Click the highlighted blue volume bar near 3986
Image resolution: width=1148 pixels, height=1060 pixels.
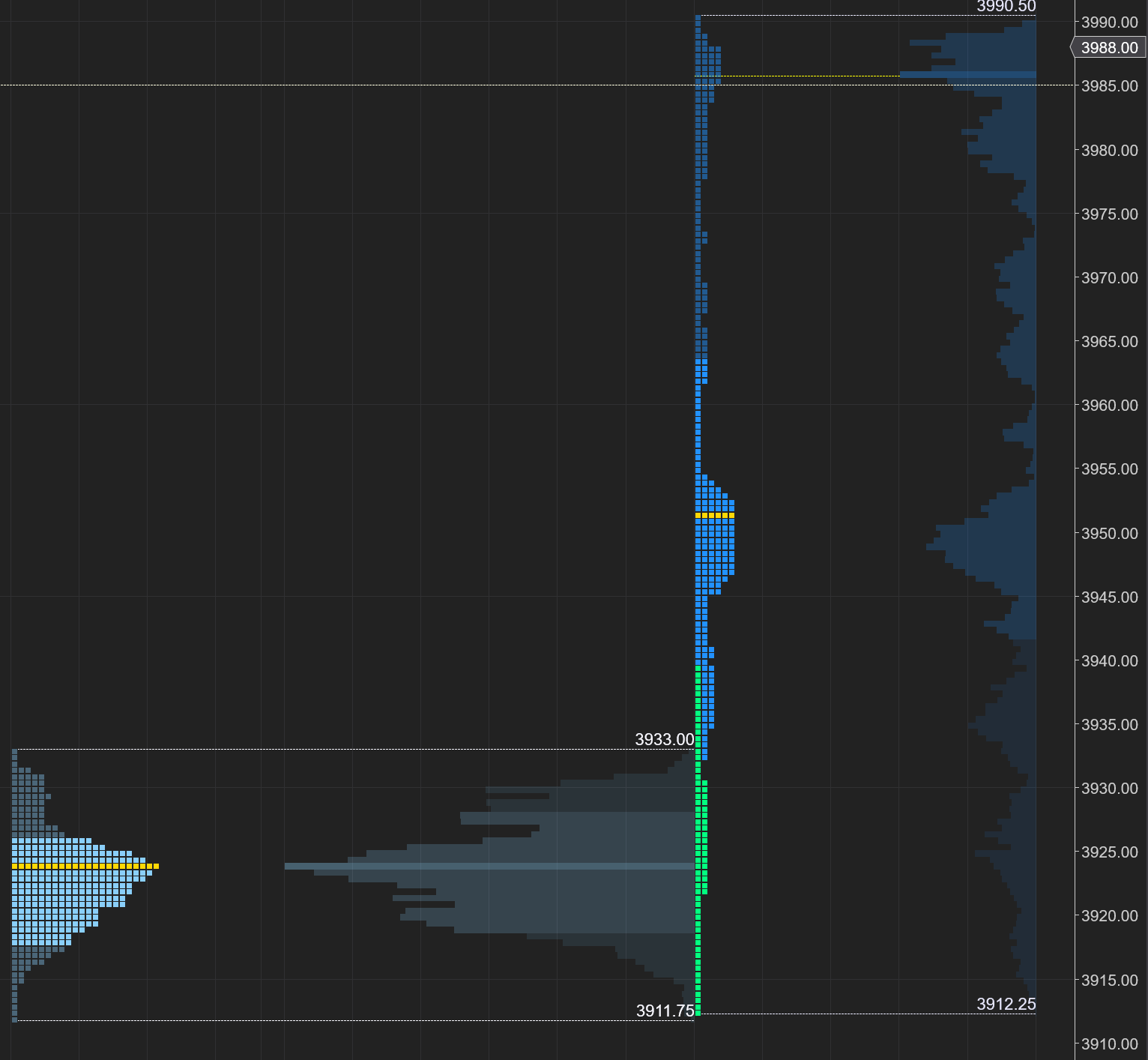968,74
